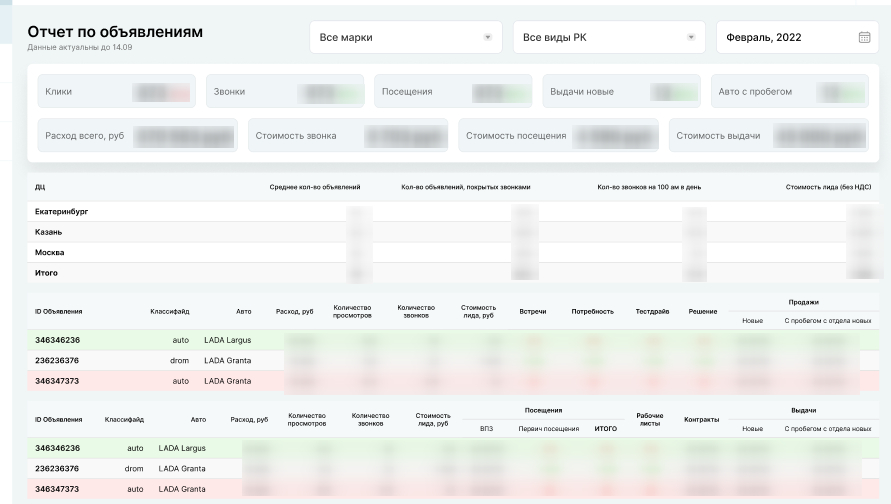Expand the 'Все виды РК' dropdown arrow
The width and height of the screenshot is (891, 504).
(691, 38)
